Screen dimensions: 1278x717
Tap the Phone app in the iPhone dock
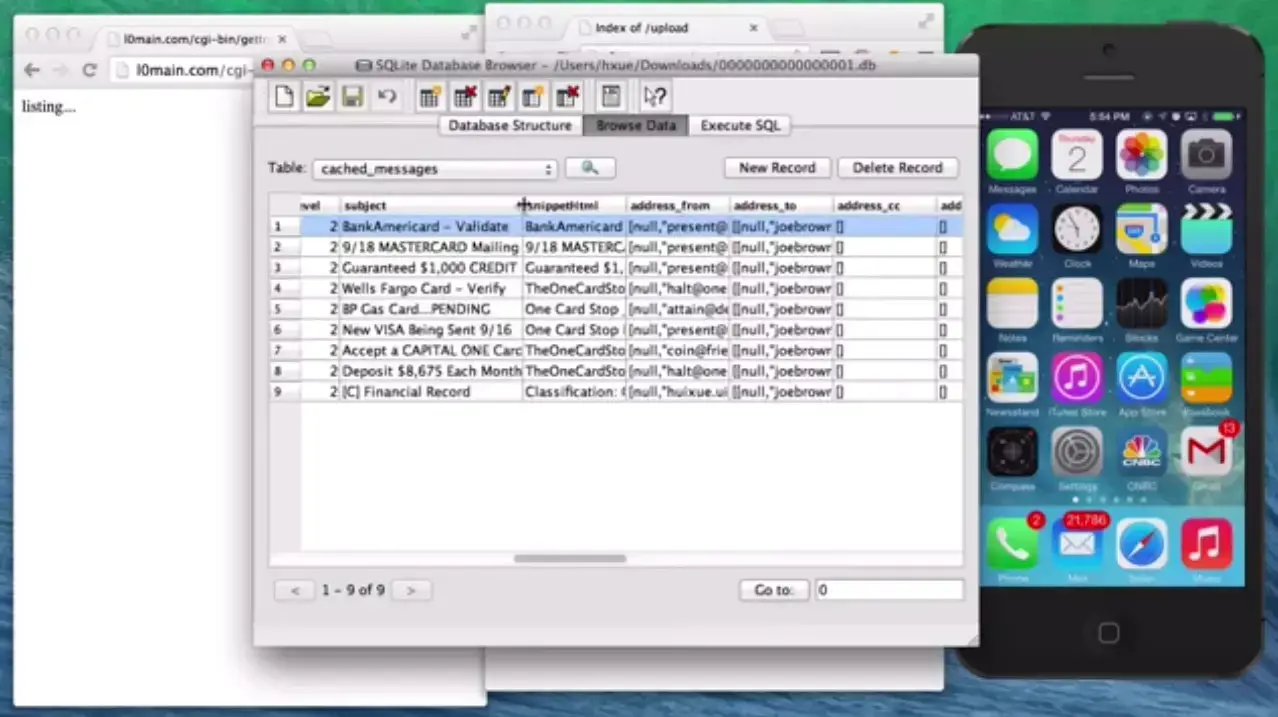pyautogui.click(x=1012, y=543)
